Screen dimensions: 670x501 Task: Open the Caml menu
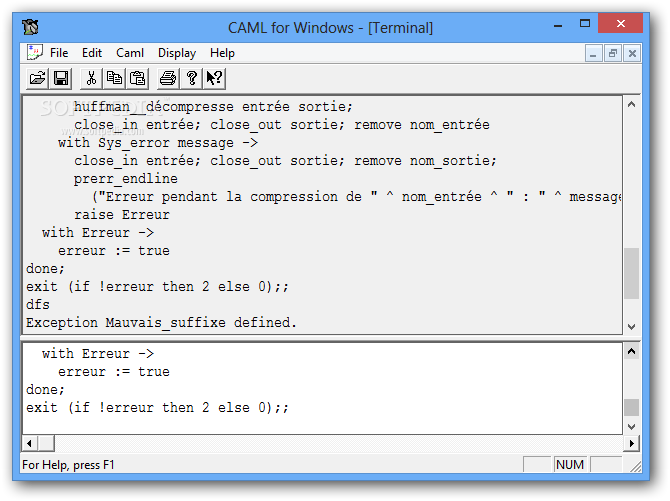click(x=130, y=53)
